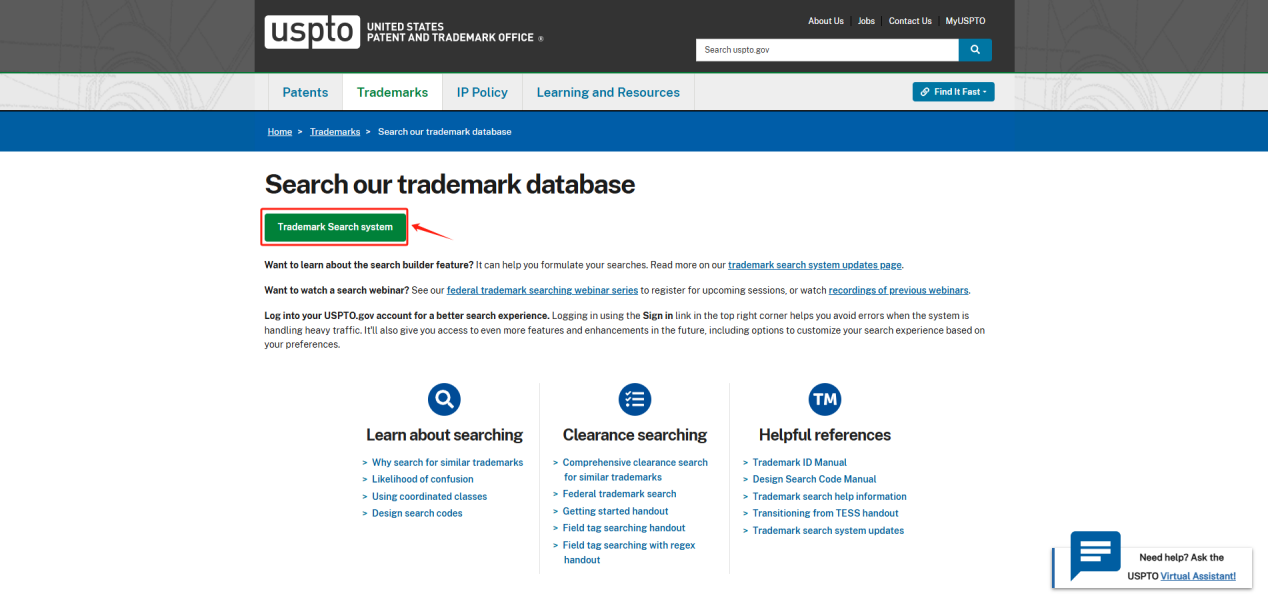This screenshot has height=596, width=1268.
Task: Click the Clearance searching checklist icon
Action: click(634, 399)
